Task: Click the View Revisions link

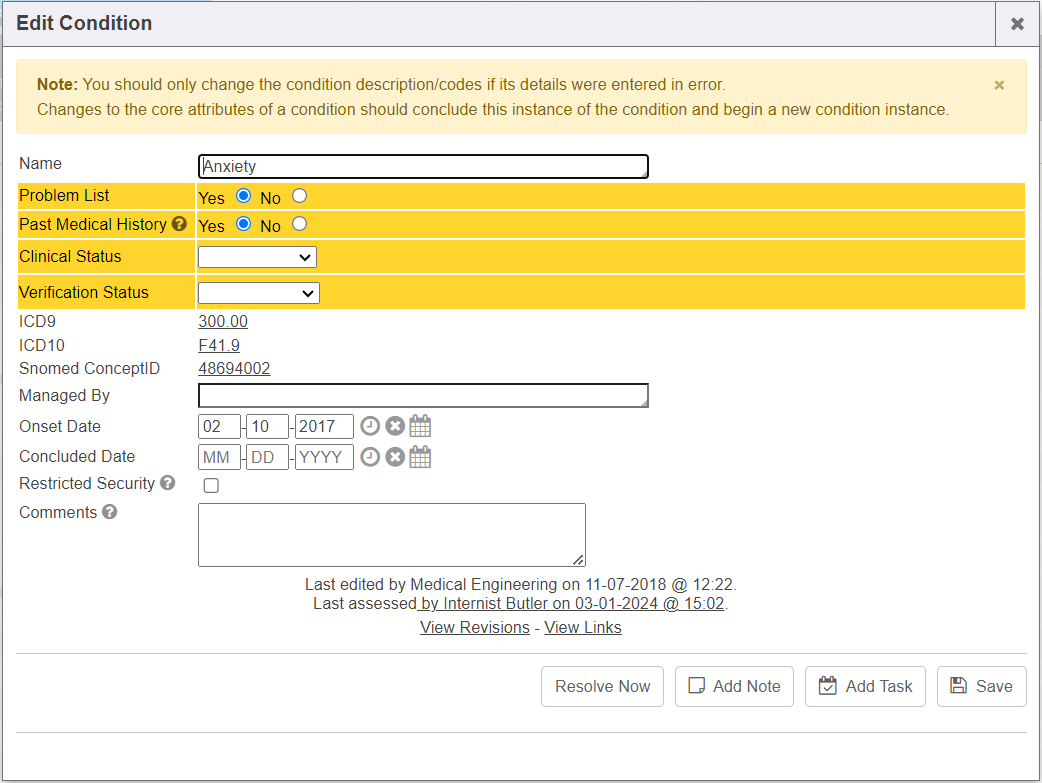Action: (x=475, y=628)
